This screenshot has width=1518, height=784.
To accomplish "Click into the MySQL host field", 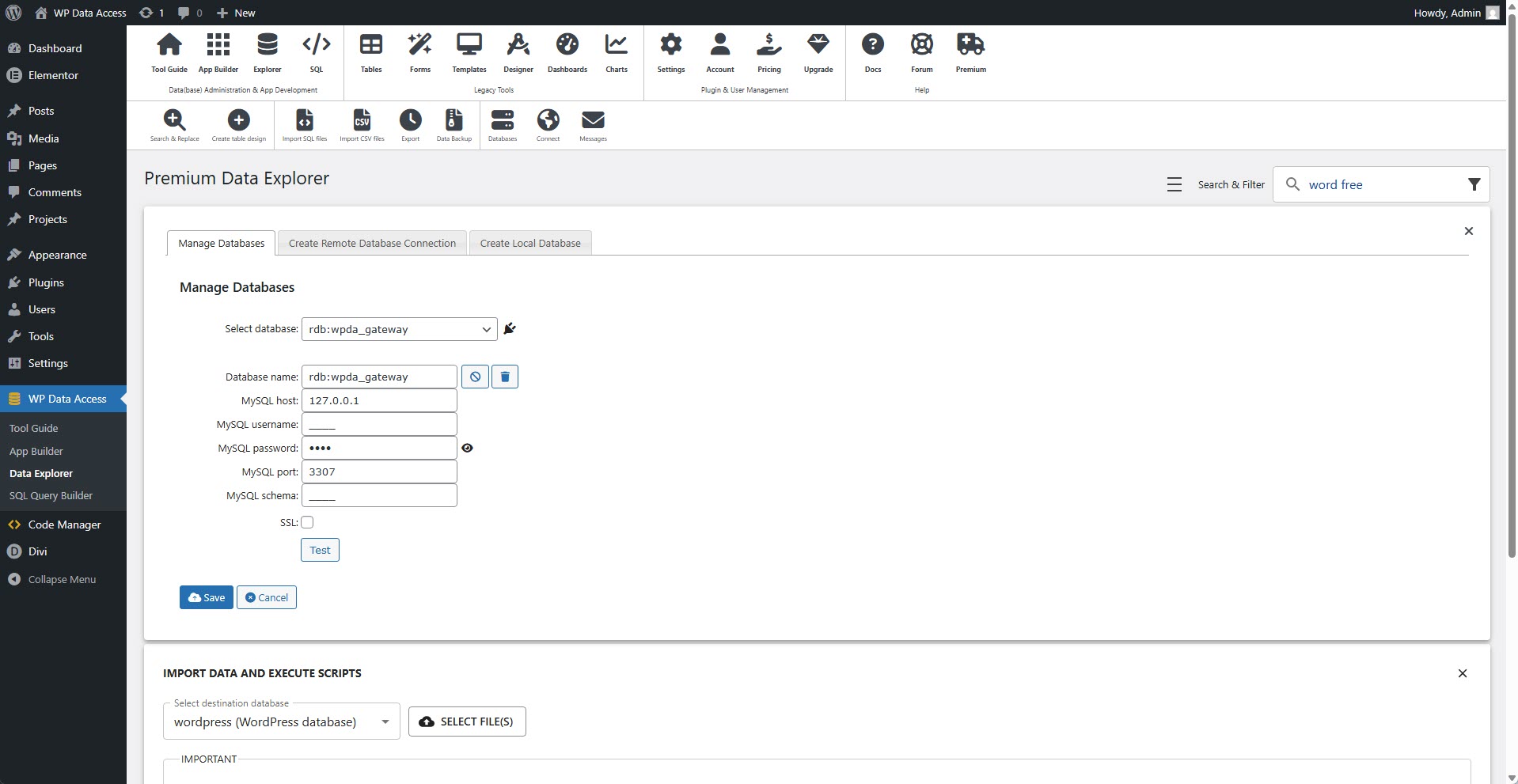I will (x=379, y=400).
